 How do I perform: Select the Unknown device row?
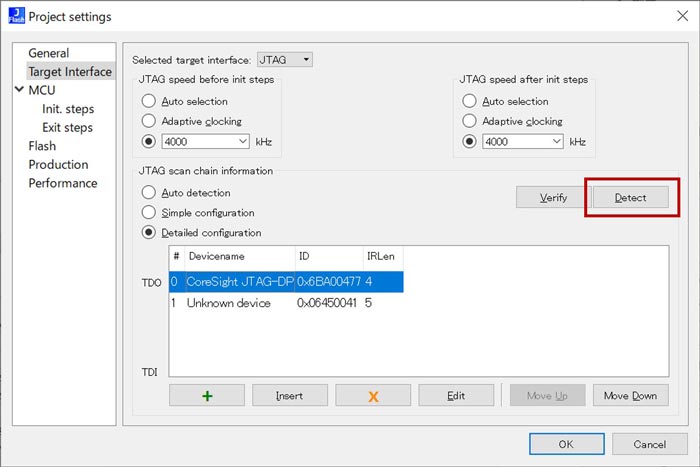coord(286,303)
